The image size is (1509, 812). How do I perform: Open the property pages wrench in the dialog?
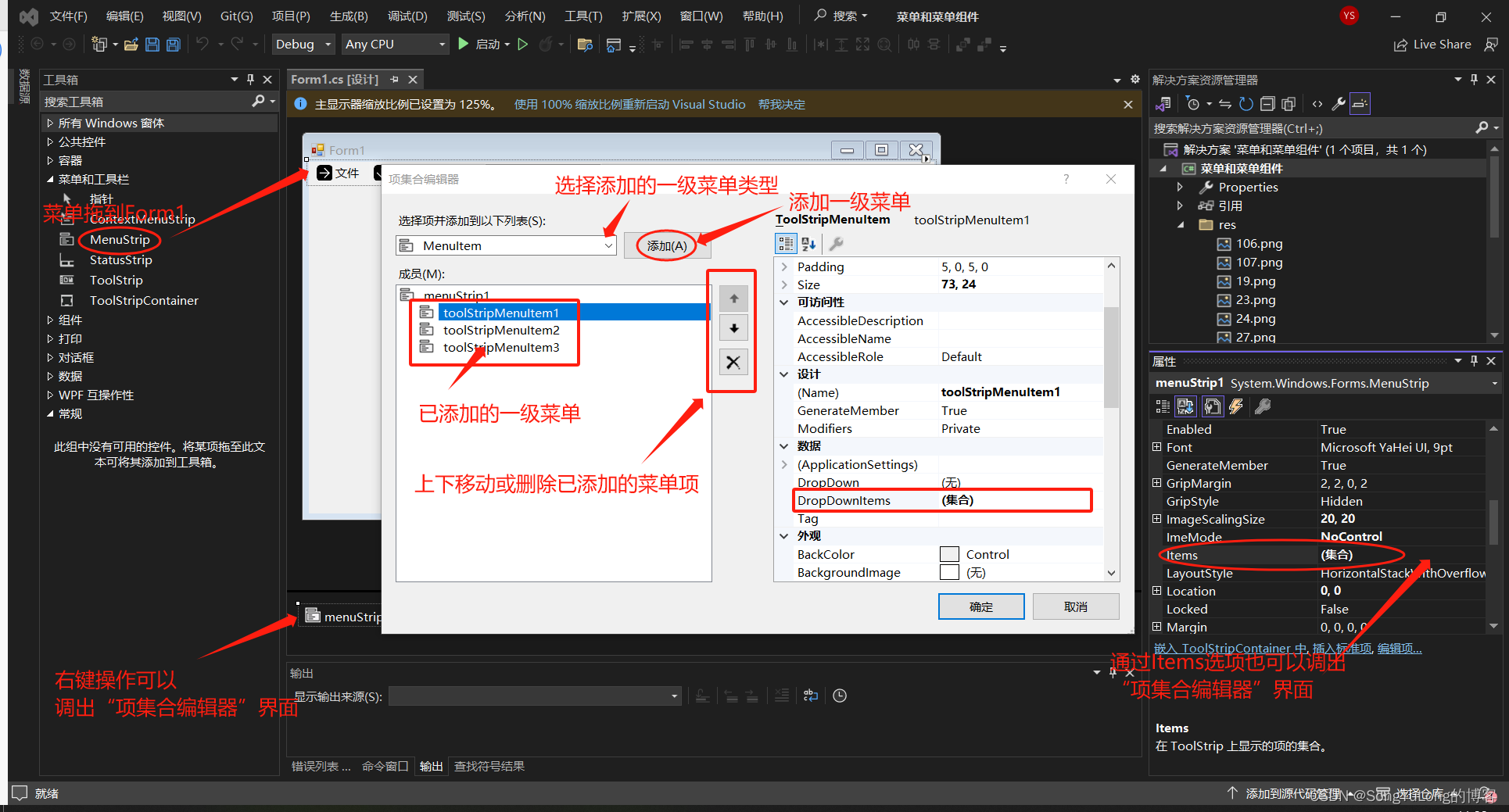(x=836, y=244)
